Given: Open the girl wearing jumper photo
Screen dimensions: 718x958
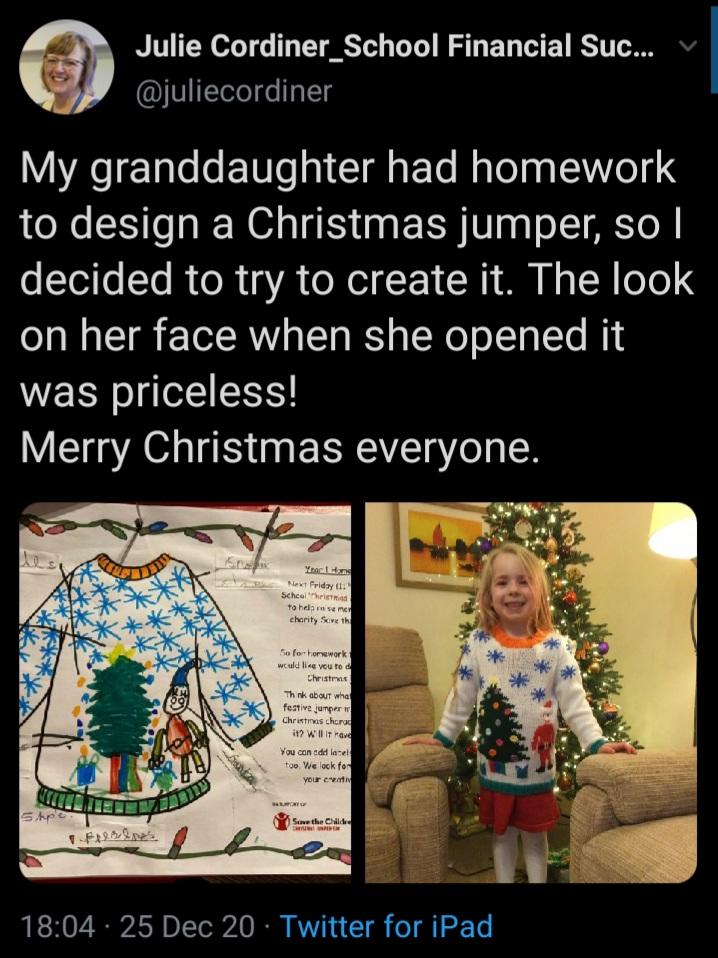Looking at the screenshot, I should 530,692.
